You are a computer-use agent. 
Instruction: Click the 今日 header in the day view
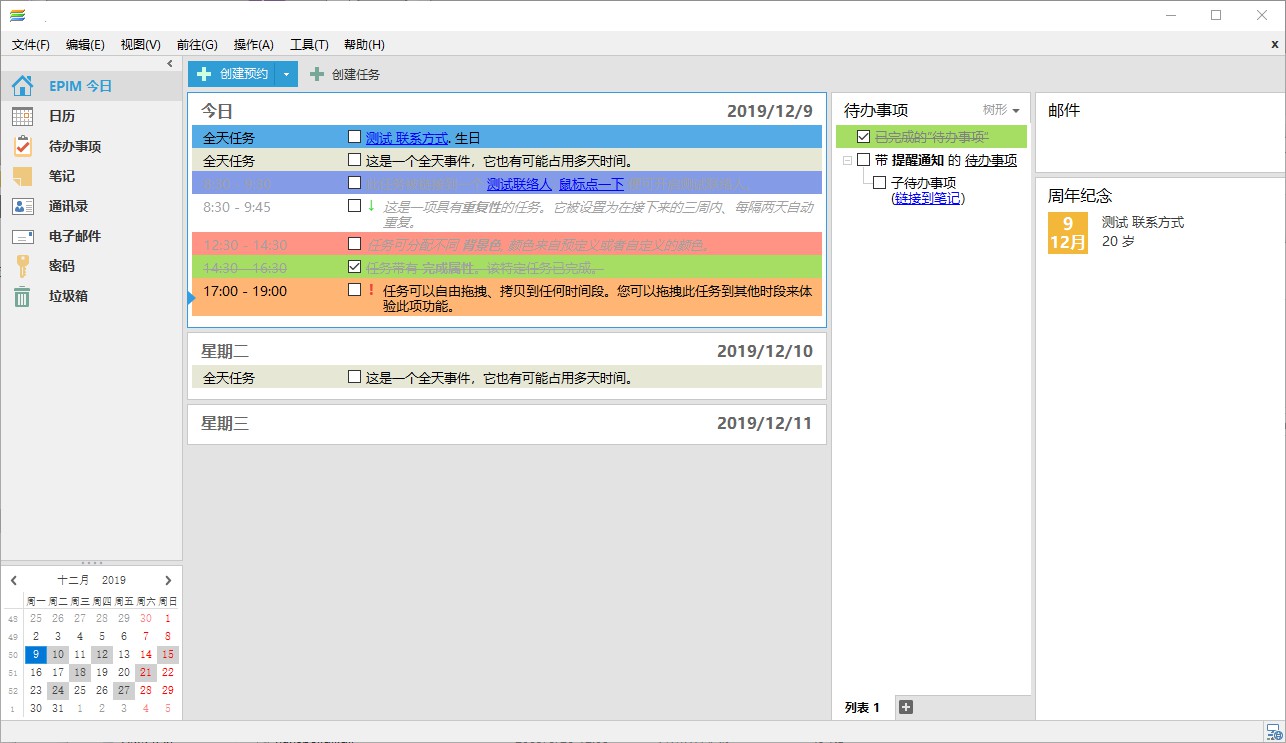click(x=217, y=111)
